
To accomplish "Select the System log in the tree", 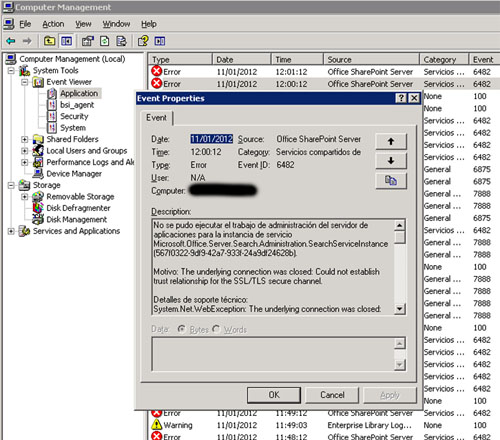I will [73, 128].
